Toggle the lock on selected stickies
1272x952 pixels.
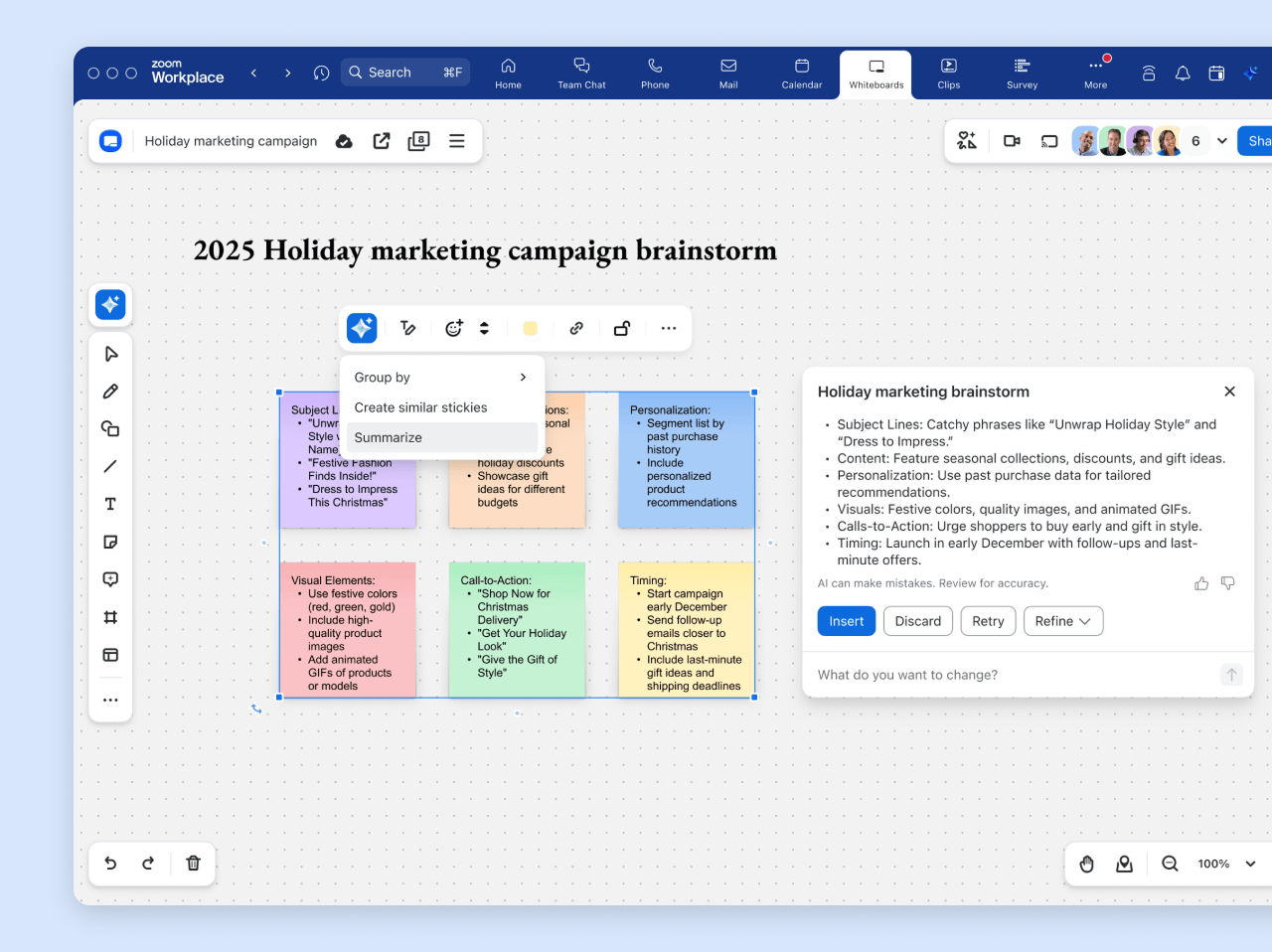(x=622, y=328)
